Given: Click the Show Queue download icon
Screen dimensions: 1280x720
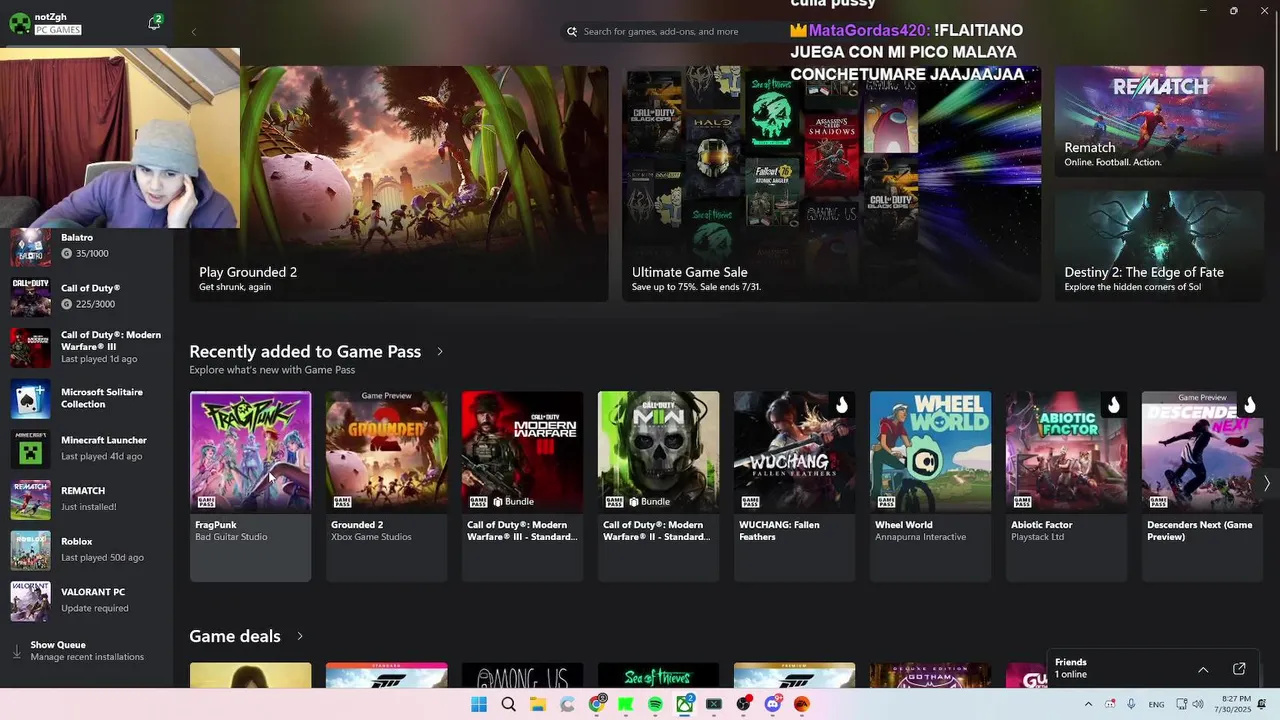Looking at the screenshot, I should click(x=16, y=651).
